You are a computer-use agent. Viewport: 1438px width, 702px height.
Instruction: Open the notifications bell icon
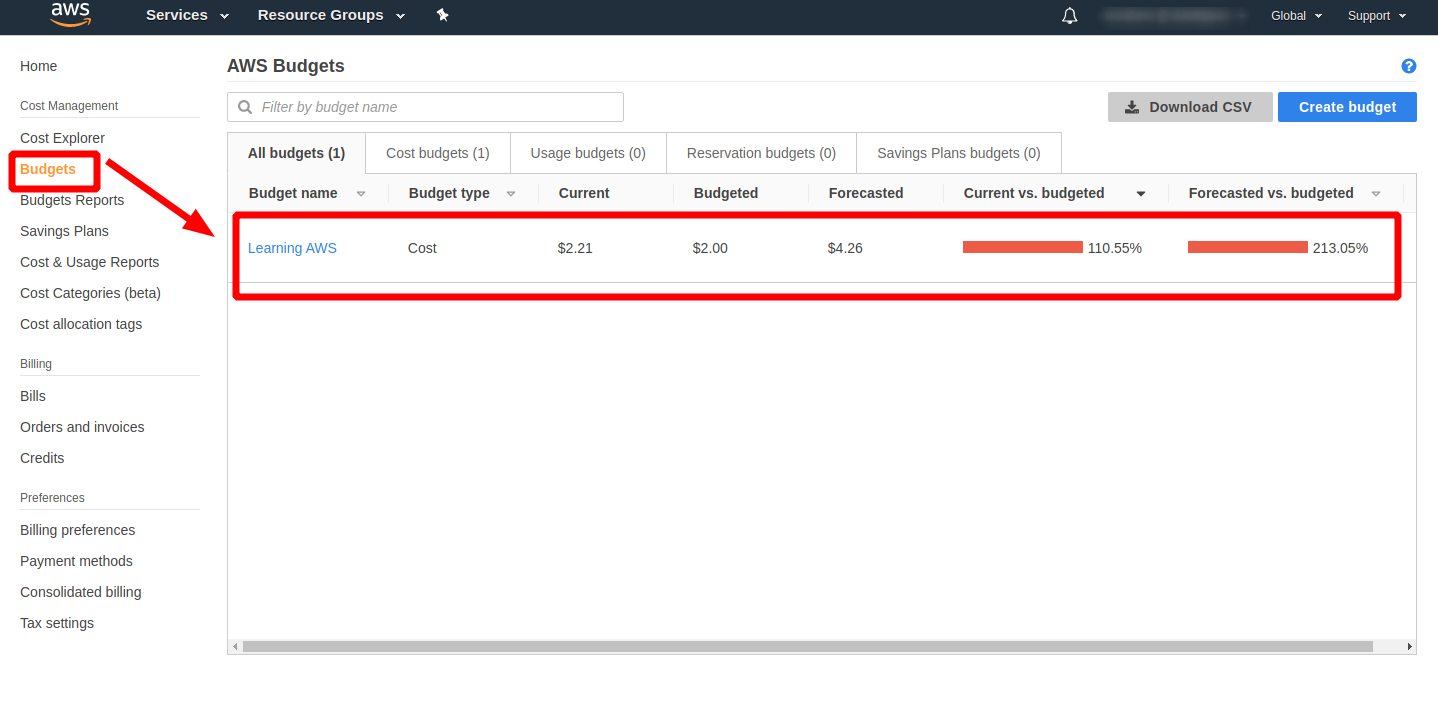coord(1070,16)
